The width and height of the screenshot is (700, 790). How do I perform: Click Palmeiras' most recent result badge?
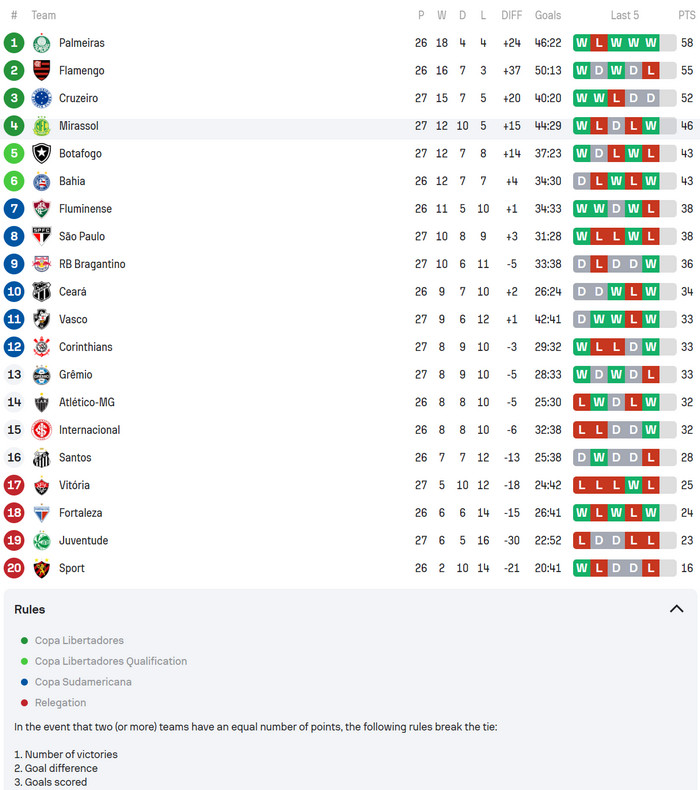pyautogui.click(x=651, y=43)
